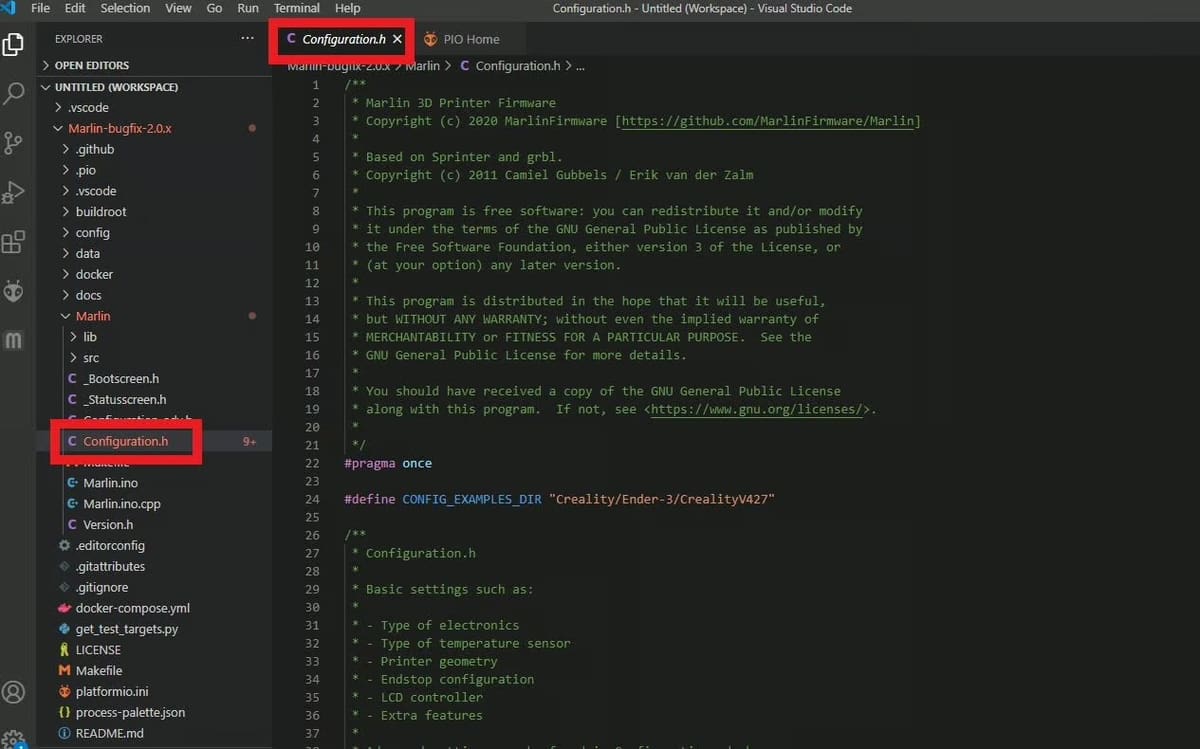Screen dimensions: 1200x749
Task: Collapse the Marlin-bugfix-2.0.x folder
Action: click(59, 128)
